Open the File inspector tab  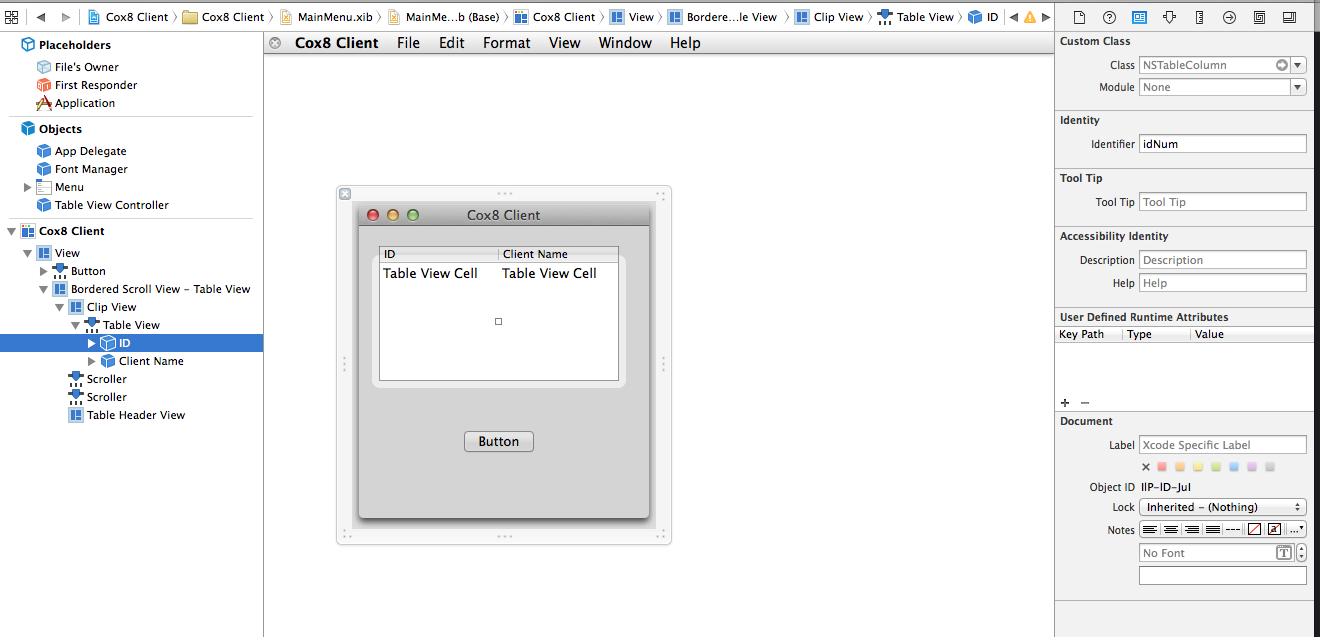click(1079, 17)
